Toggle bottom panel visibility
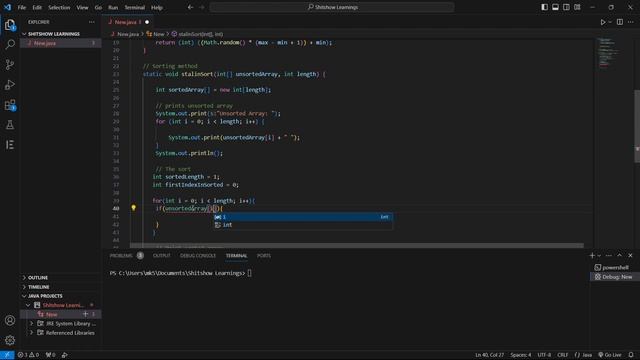This screenshot has width=640, height=360. pyautogui.click(x=555, y=7)
